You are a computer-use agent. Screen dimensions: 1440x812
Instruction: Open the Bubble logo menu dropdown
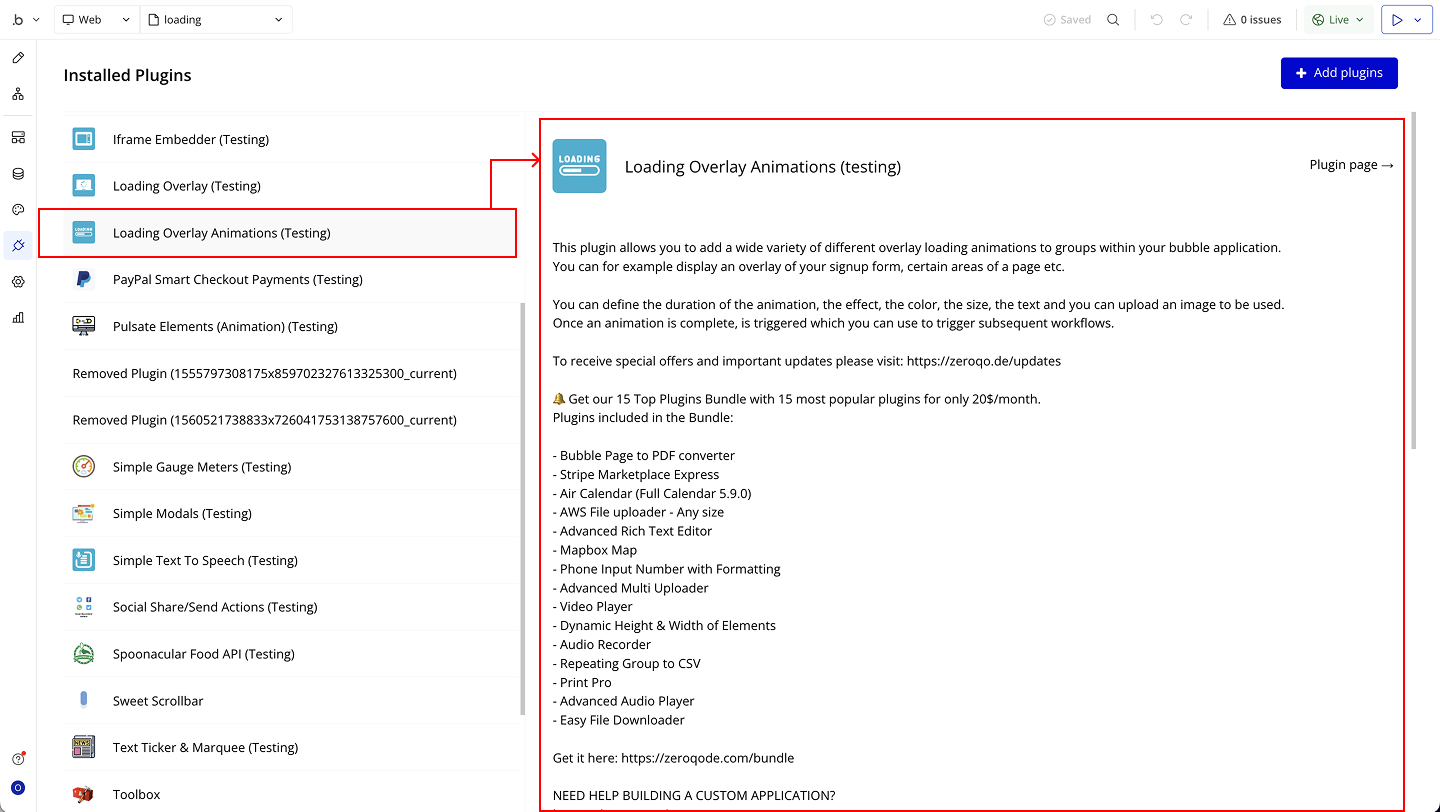26,20
